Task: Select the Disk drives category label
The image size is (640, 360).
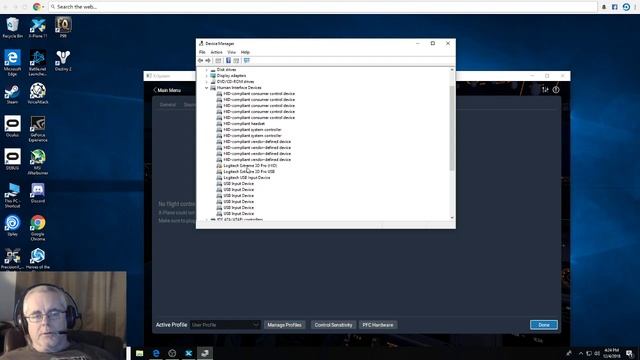Action: click(227, 70)
